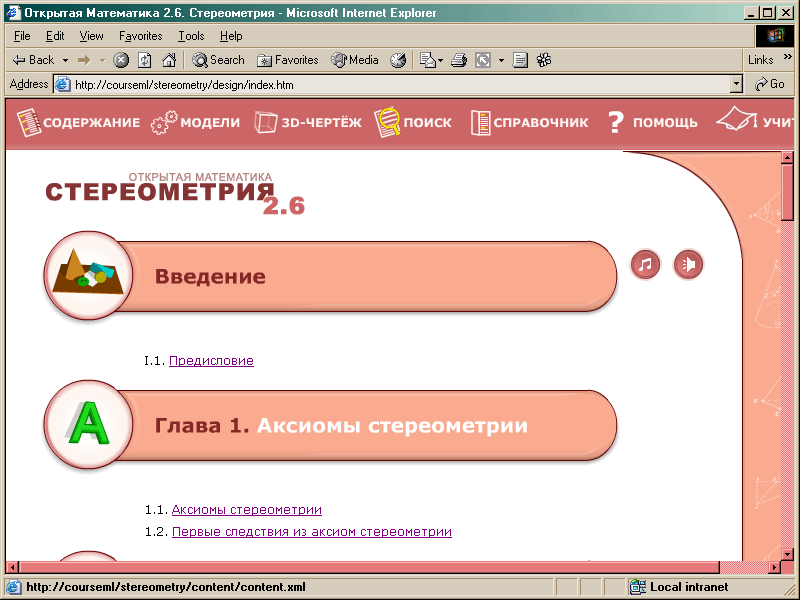Click the Mail toolbar icon

427,60
